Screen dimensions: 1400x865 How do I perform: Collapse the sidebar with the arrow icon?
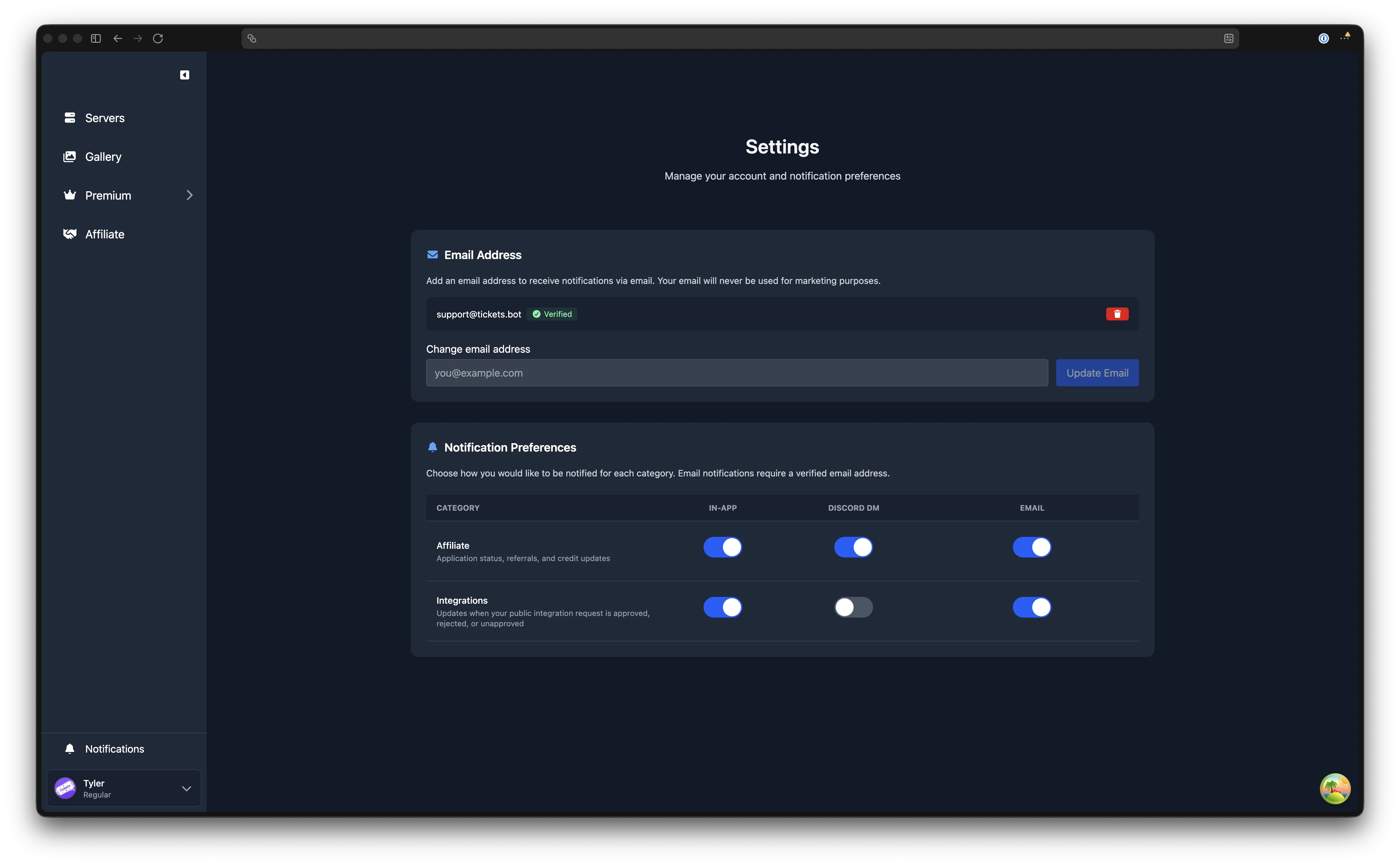pyautogui.click(x=184, y=75)
